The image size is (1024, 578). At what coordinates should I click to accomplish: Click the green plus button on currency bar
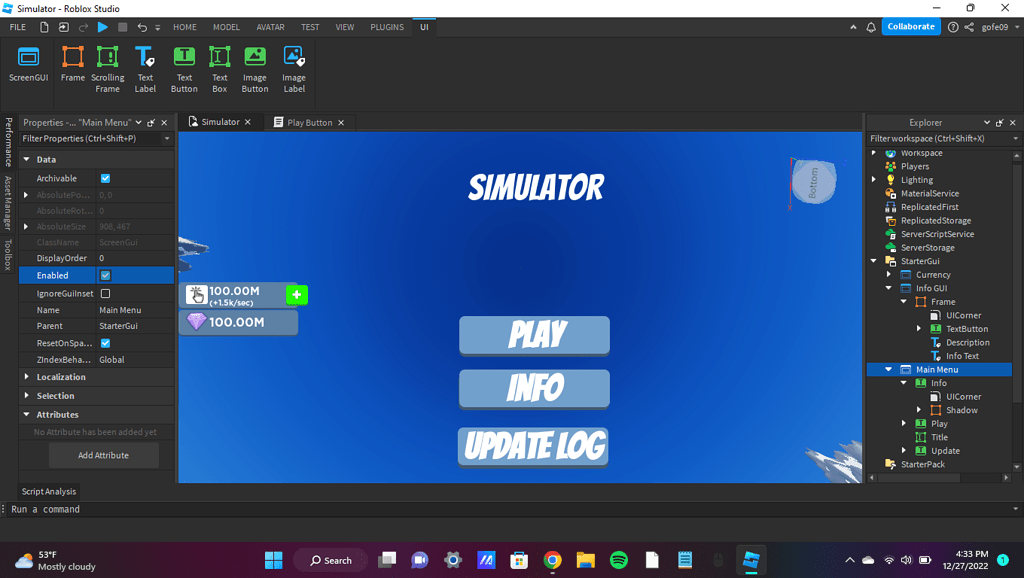(296, 295)
